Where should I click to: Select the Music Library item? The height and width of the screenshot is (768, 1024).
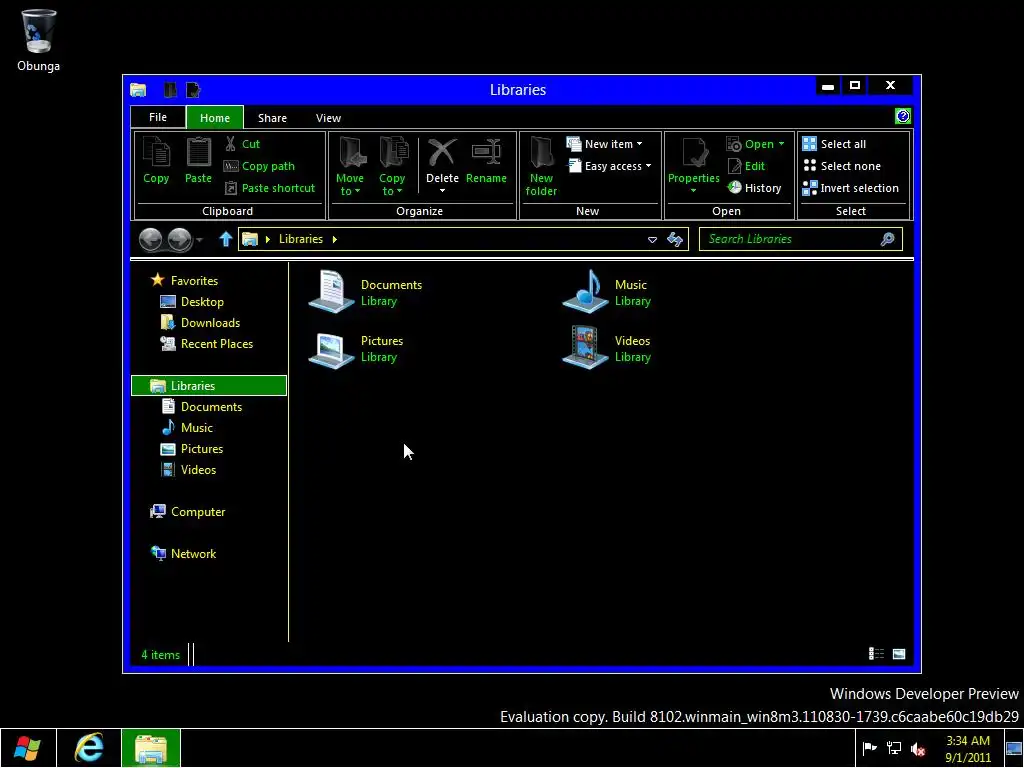[607, 292]
